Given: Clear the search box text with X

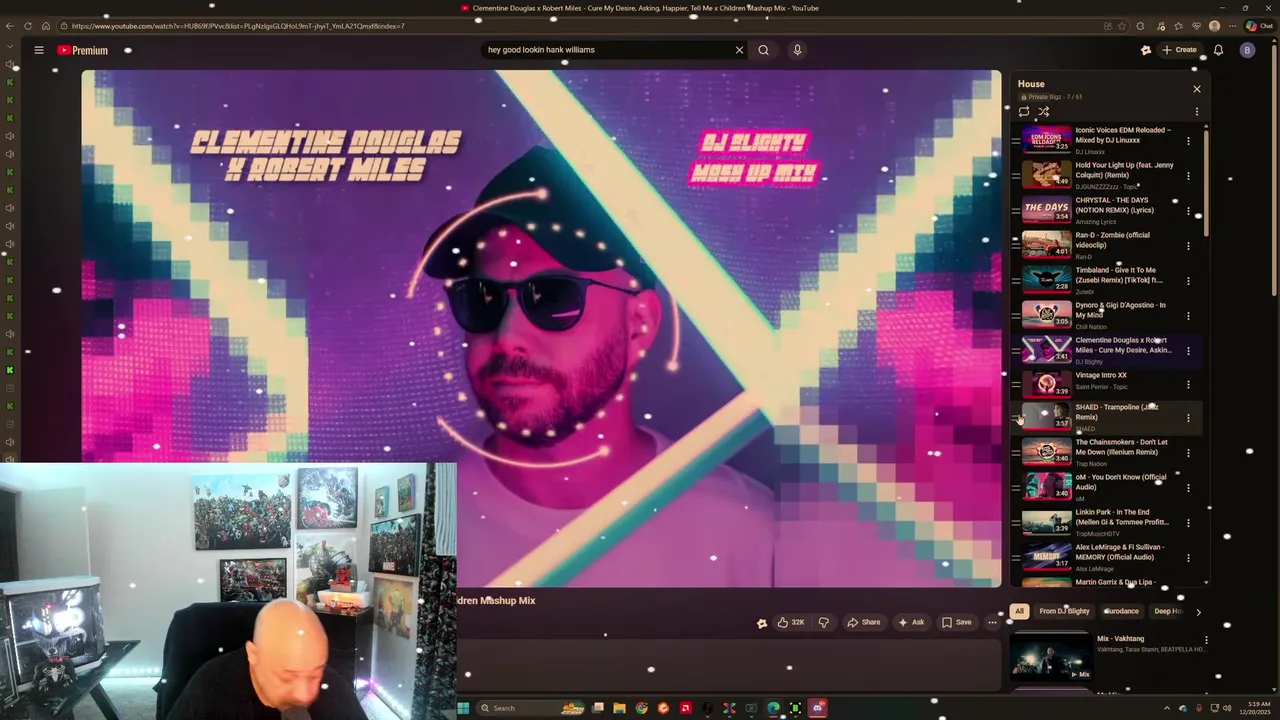Looking at the screenshot, I should [739, 50].
